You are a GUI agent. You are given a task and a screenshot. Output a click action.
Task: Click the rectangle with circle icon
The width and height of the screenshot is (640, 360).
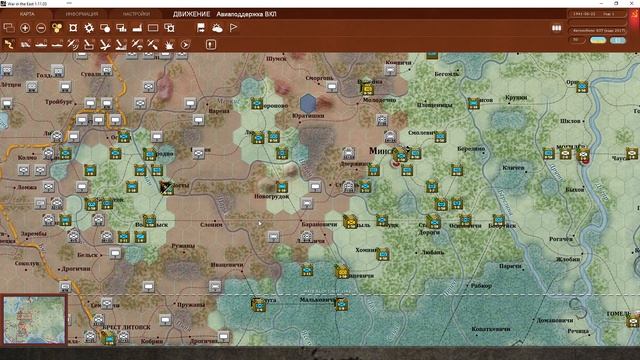[105, 28]
